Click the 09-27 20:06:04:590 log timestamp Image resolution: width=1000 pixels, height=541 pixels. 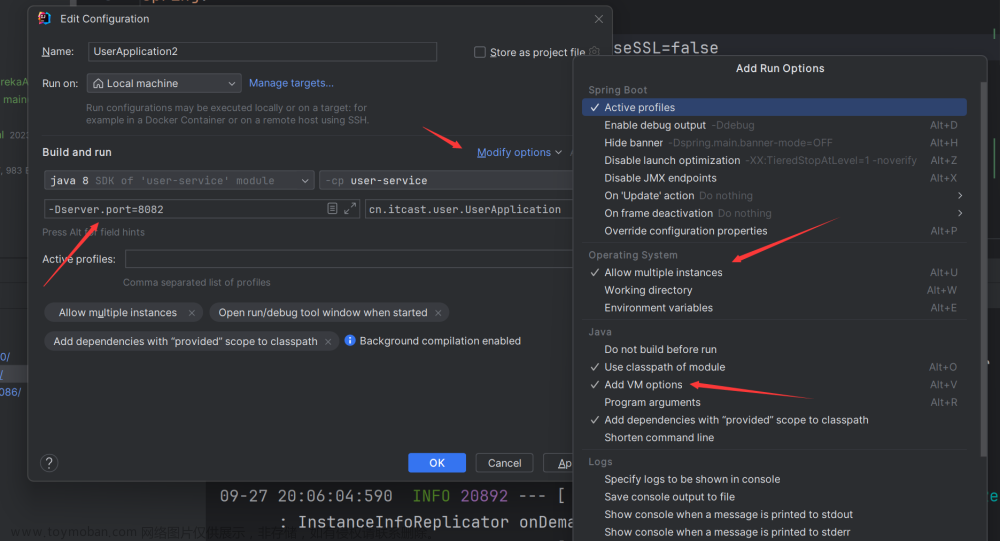(306, 496)
